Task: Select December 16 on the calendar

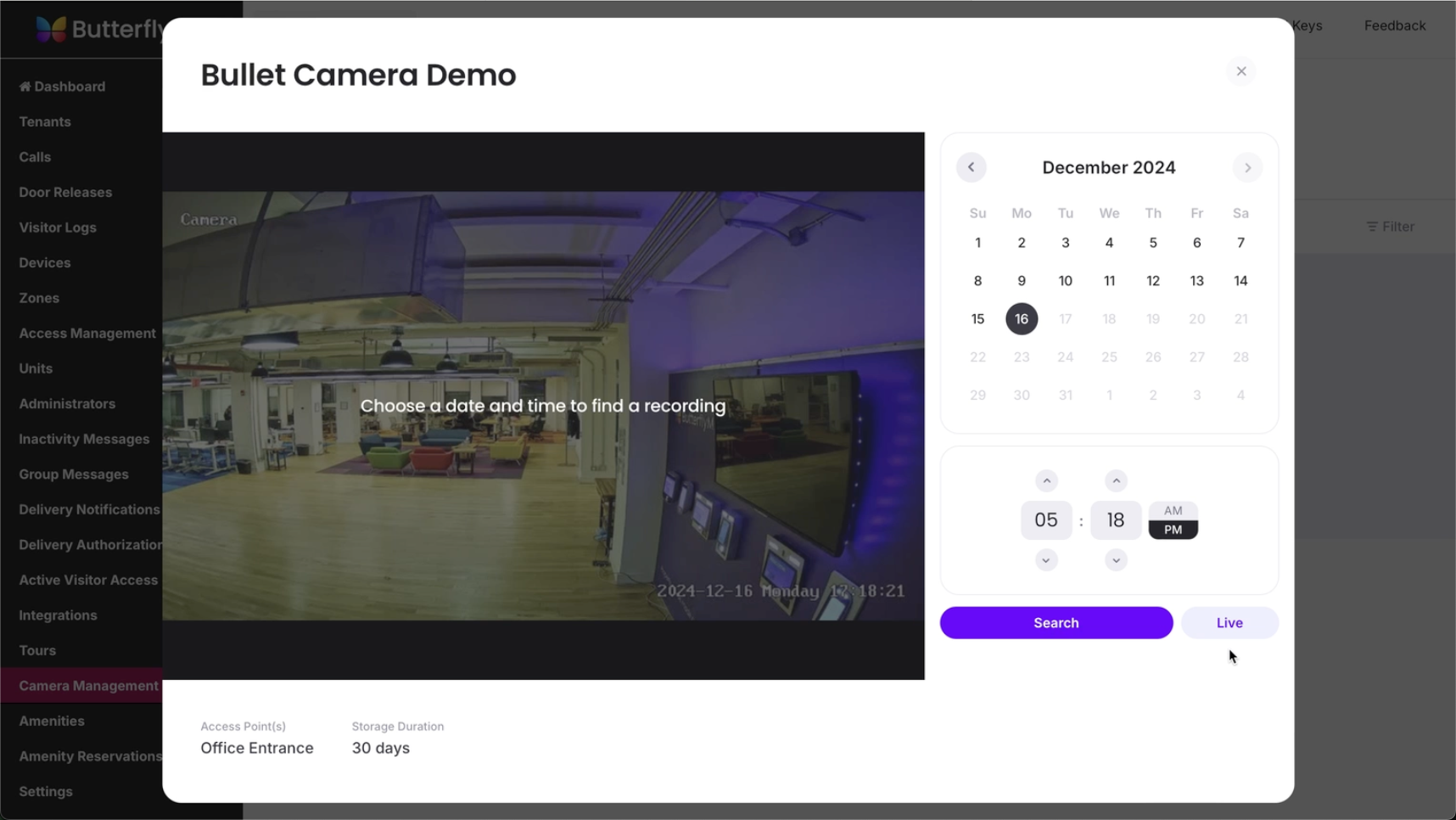Action: pos(1022,319)
